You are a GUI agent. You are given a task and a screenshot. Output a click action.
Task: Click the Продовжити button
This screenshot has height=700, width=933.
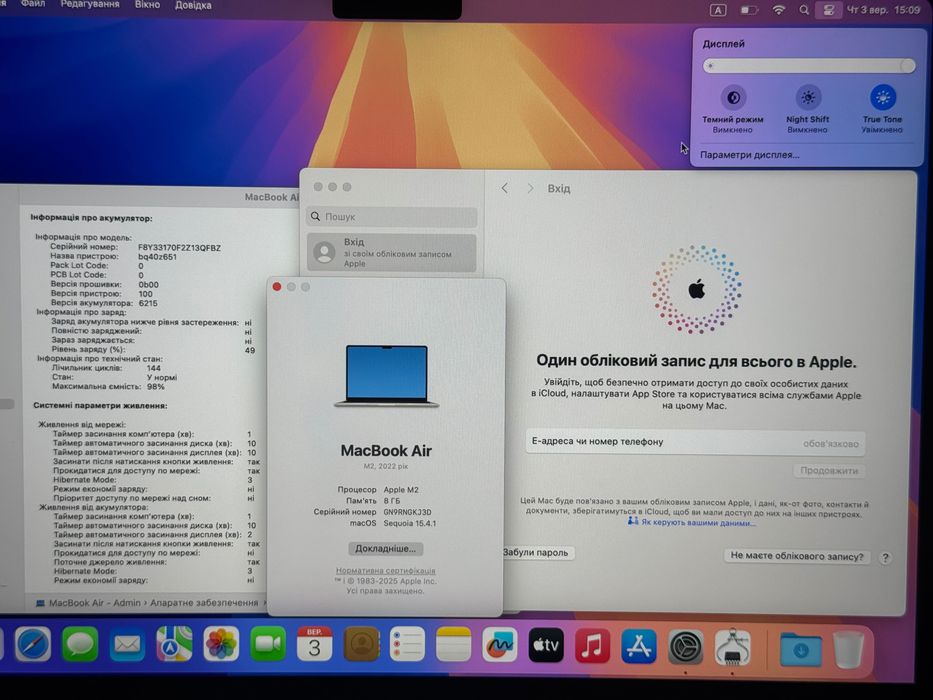pos(829,471)
